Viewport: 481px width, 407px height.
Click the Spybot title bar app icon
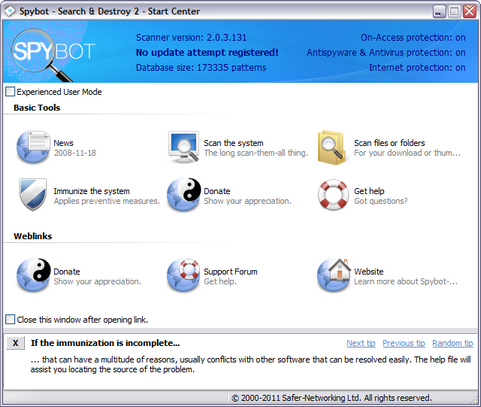(x=10, y=11)
